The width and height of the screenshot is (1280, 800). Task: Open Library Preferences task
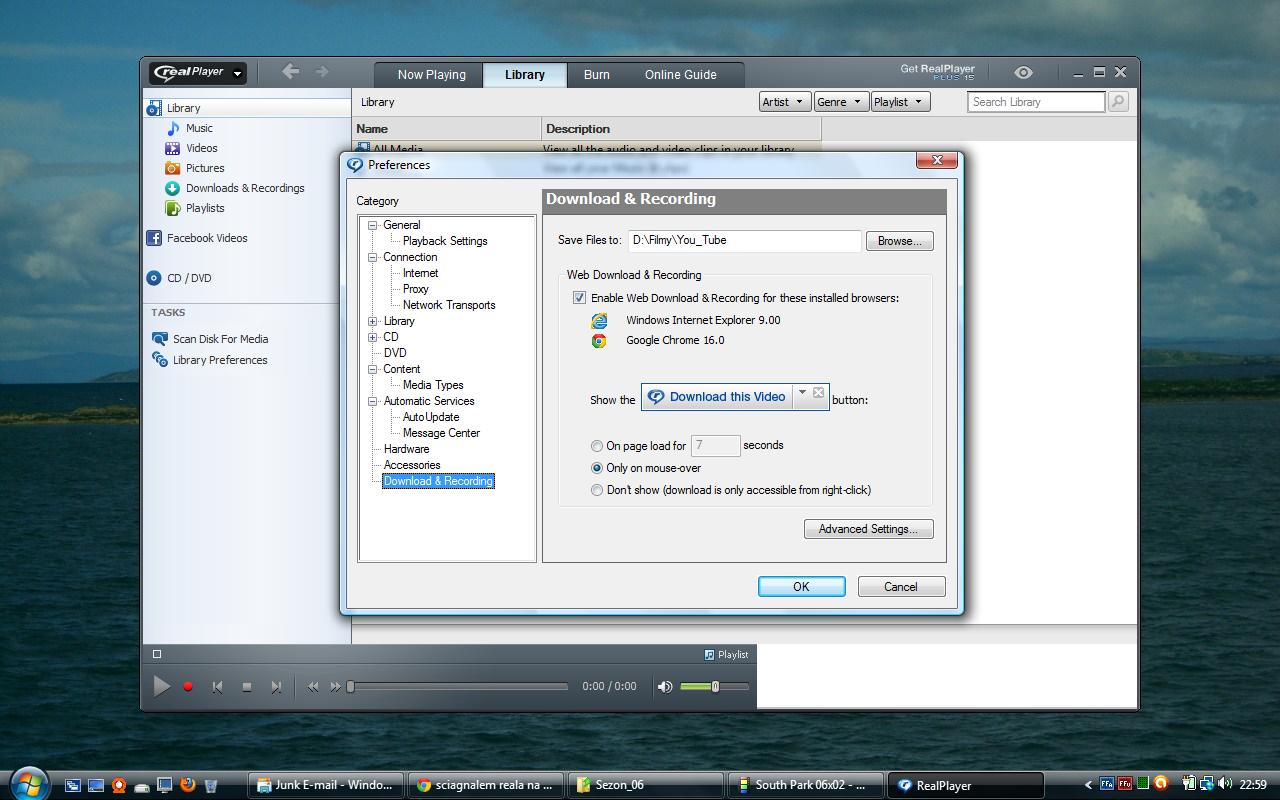210,360
